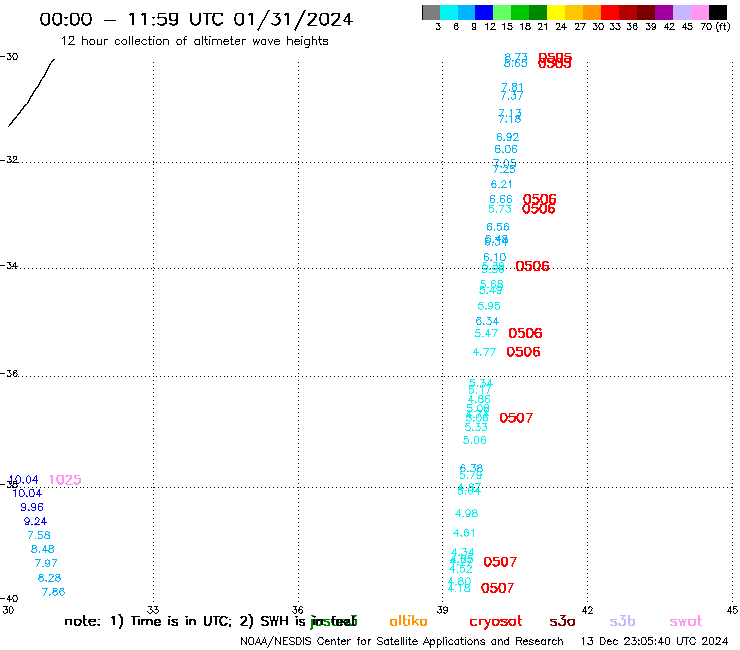This screenshot has height=650, width=740.
Task: Click wave height value 9.24
Action: (x=35, y=521)
